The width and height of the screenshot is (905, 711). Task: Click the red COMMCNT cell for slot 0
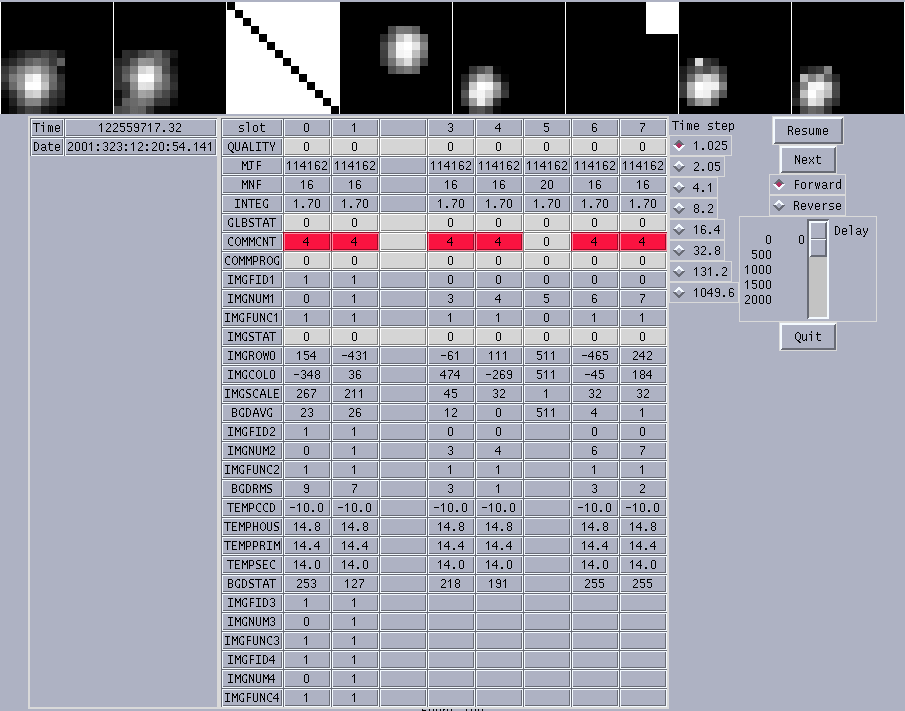coord(306,242)
